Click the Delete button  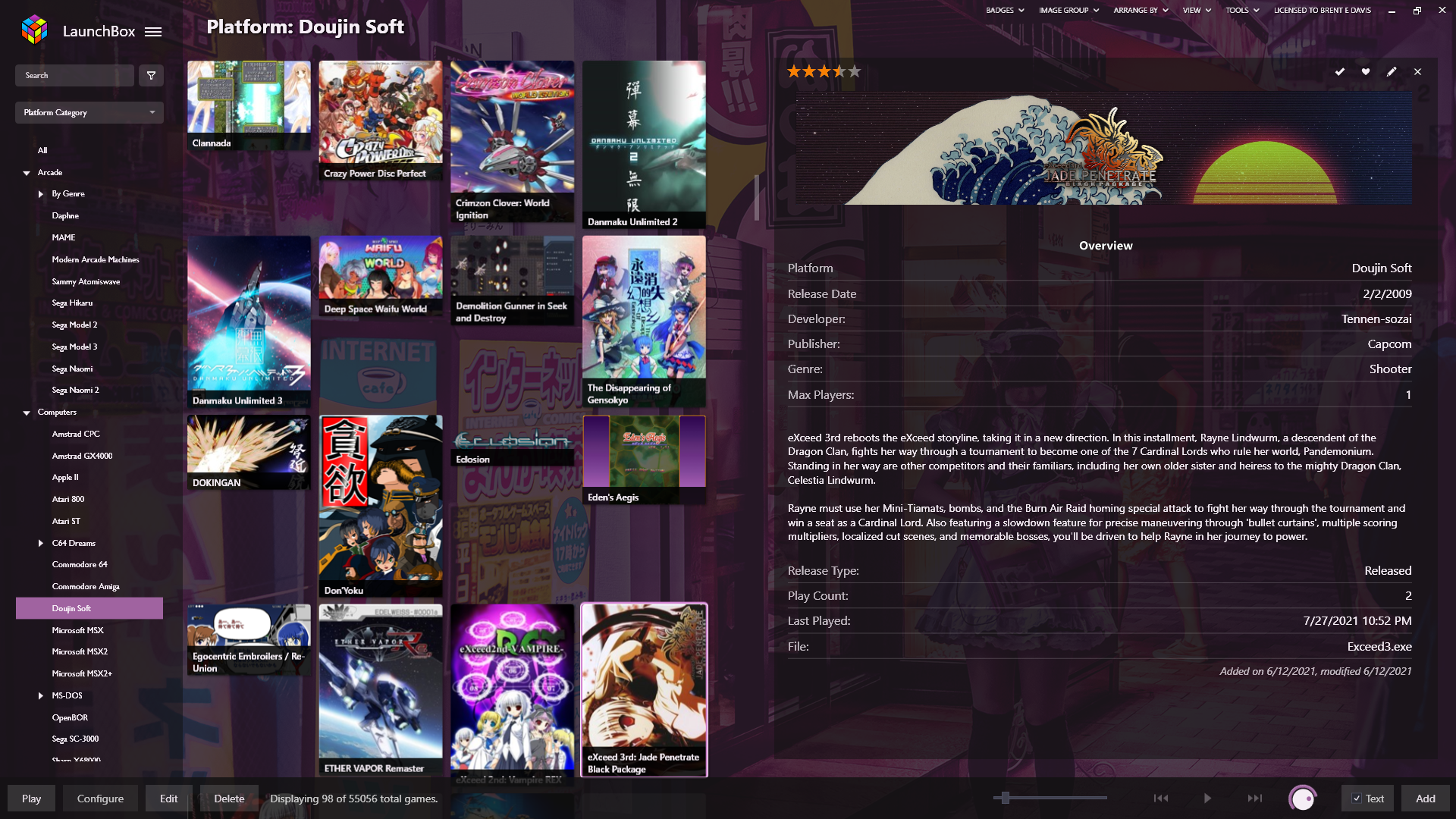(229, 799)
